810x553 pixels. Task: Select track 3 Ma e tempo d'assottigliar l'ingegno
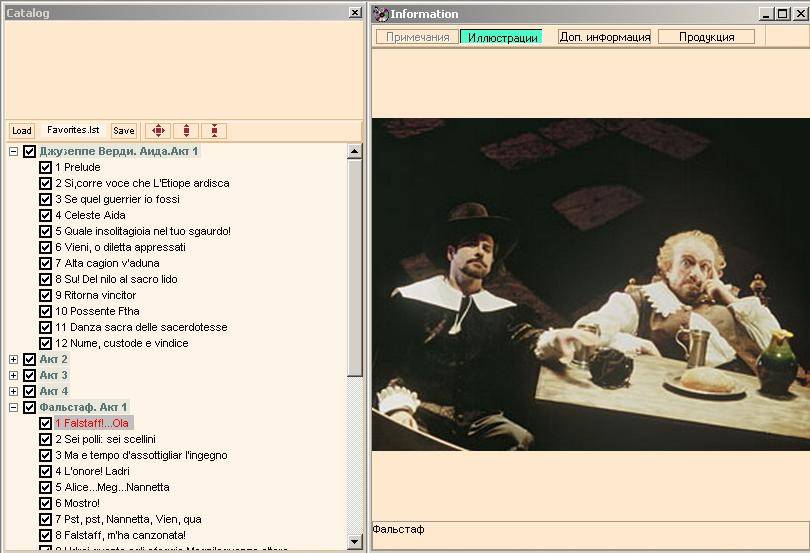click(x=141, y=455)
